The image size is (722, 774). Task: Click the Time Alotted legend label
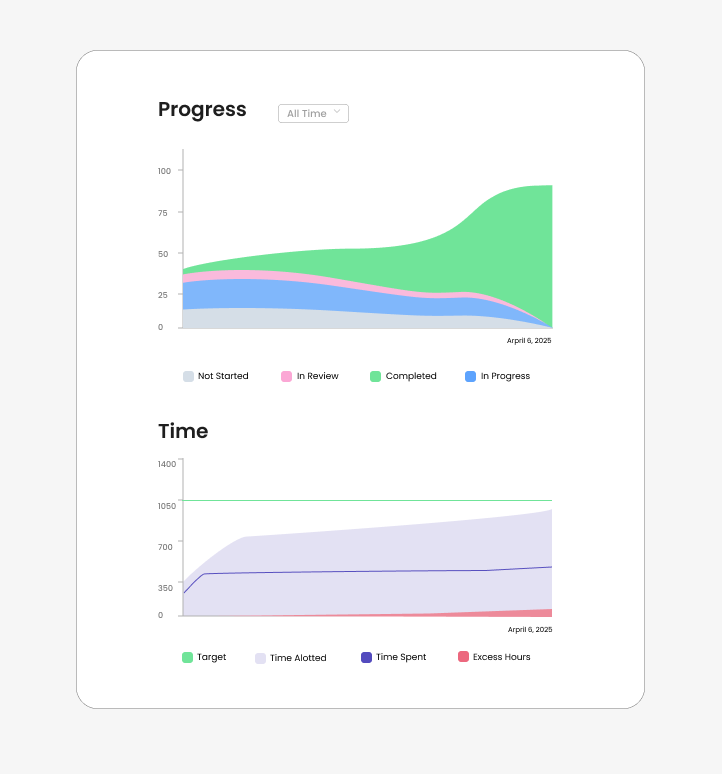coord(298,659)
